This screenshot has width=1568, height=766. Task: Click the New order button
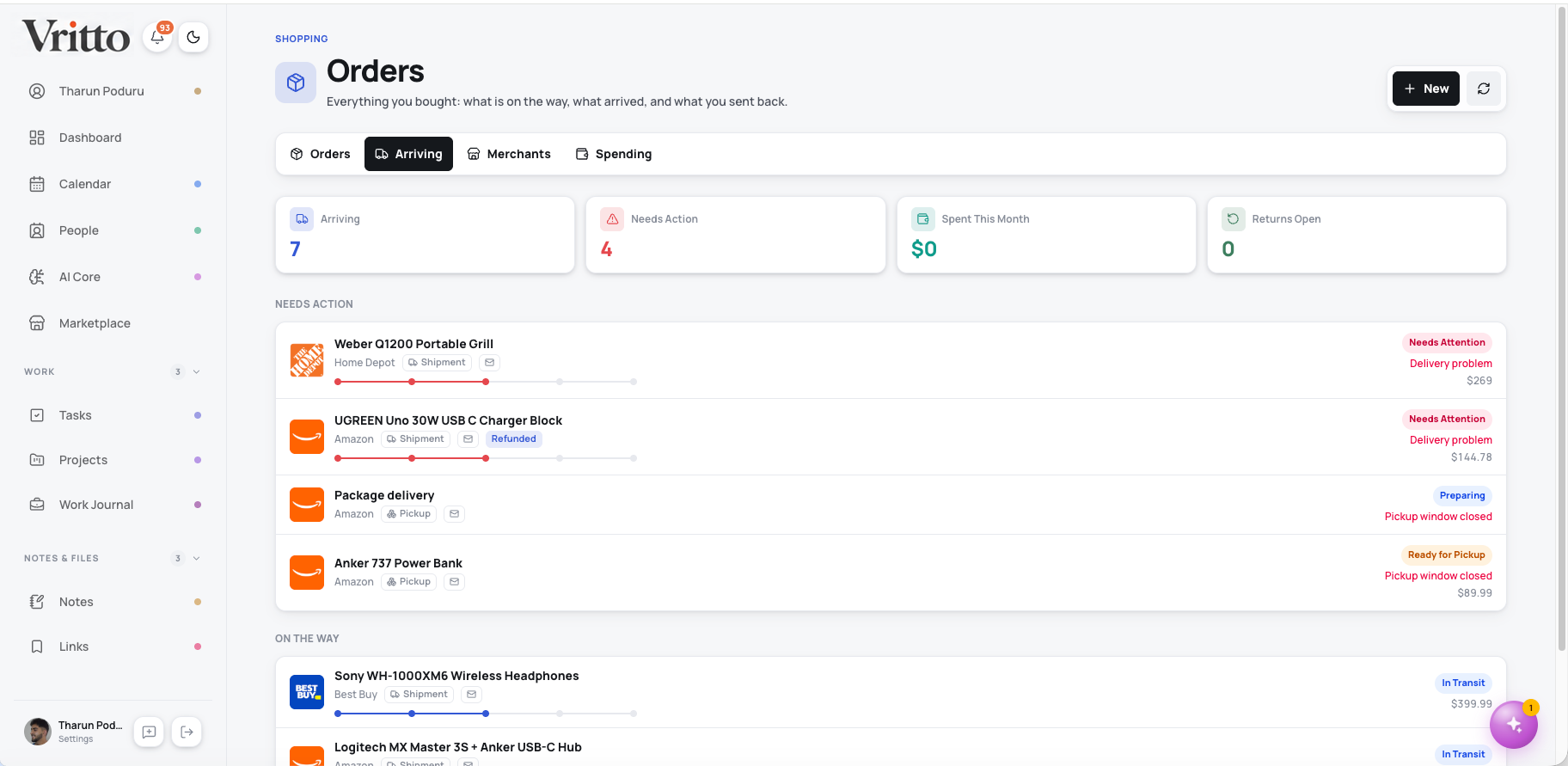click(x=1426, y=89)
